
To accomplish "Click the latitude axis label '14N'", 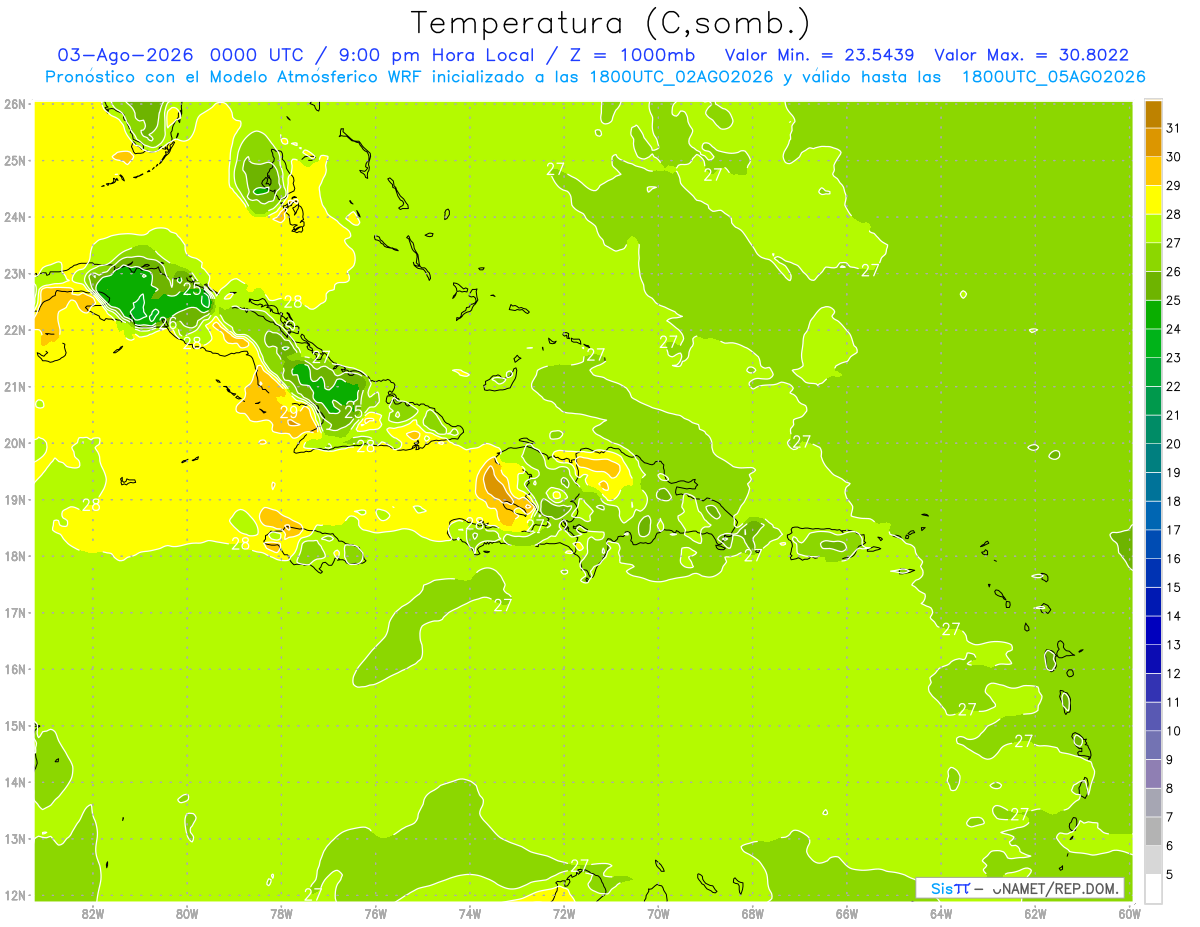I will click(x=15, y=782).
